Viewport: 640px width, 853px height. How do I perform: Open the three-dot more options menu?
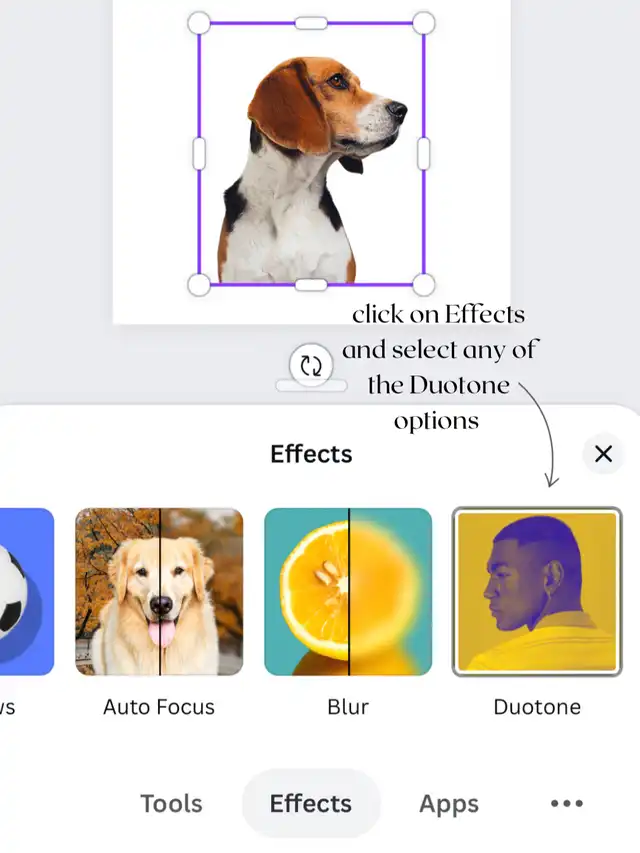pos(567,803)
